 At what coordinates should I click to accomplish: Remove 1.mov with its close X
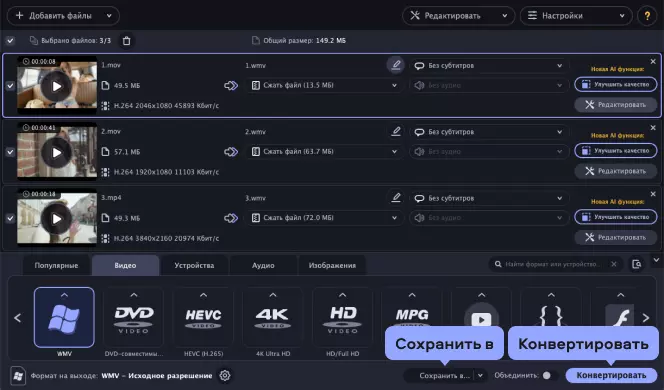click(653, 61)
